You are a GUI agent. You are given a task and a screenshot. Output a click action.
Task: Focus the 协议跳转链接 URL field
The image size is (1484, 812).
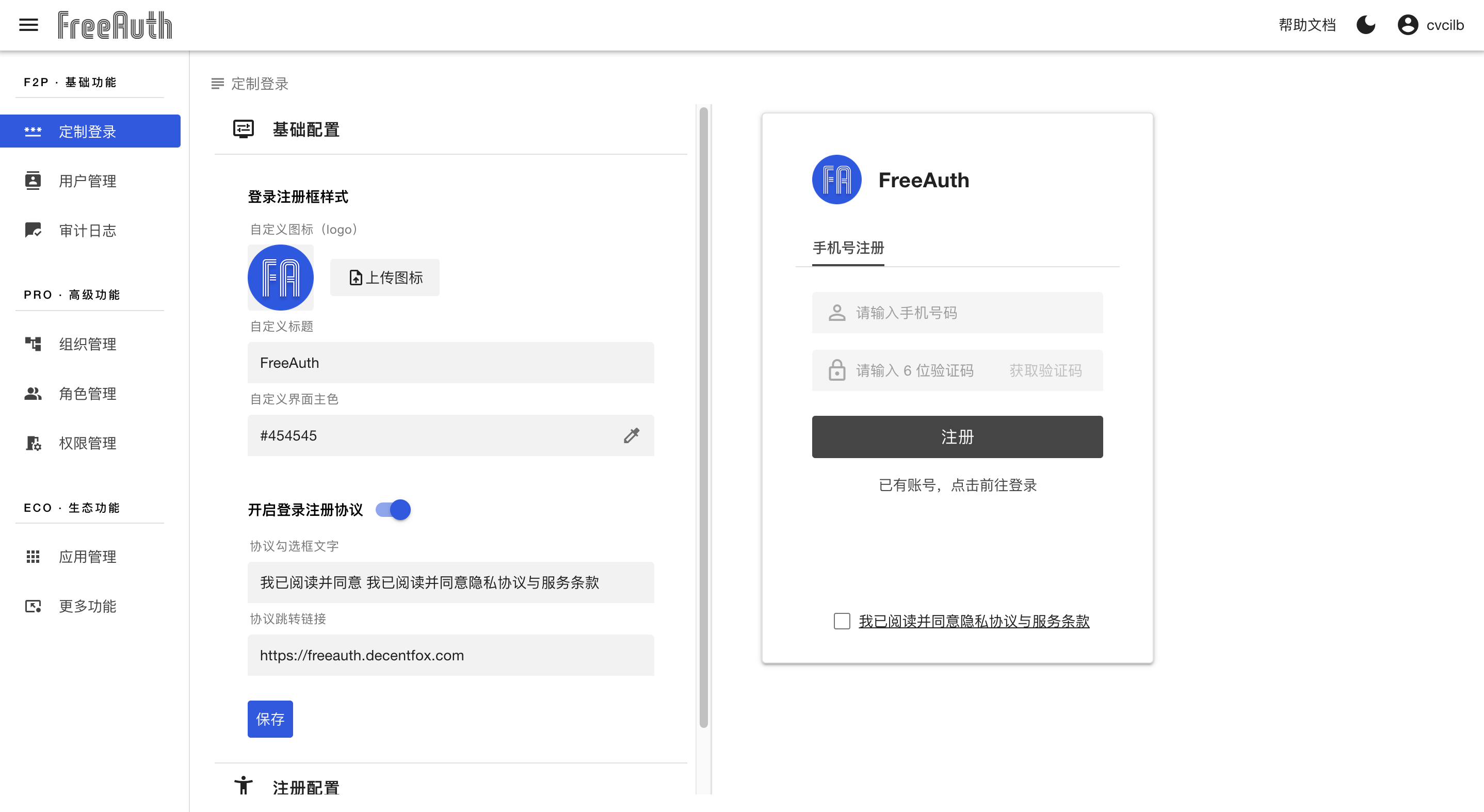[x=450, y=655]
